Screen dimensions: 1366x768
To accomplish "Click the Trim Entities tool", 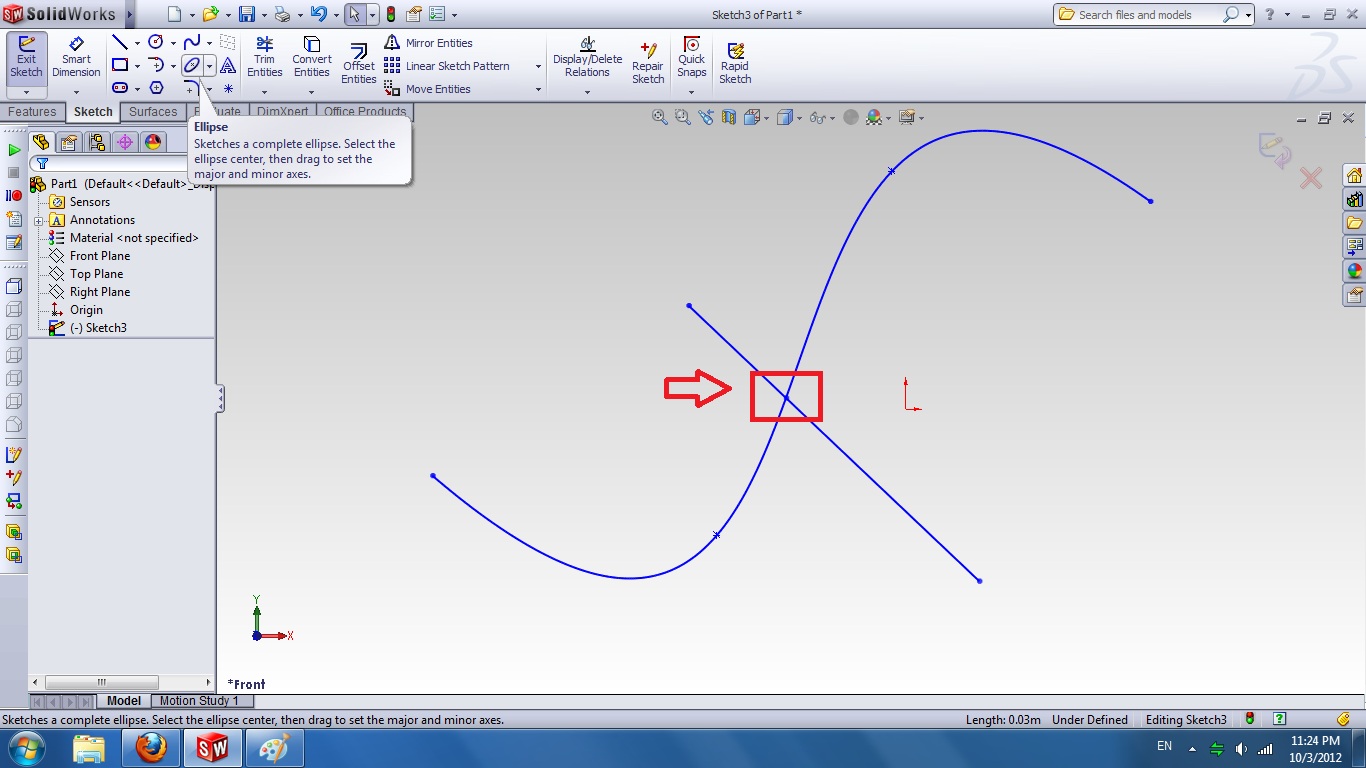I will 264,58.
